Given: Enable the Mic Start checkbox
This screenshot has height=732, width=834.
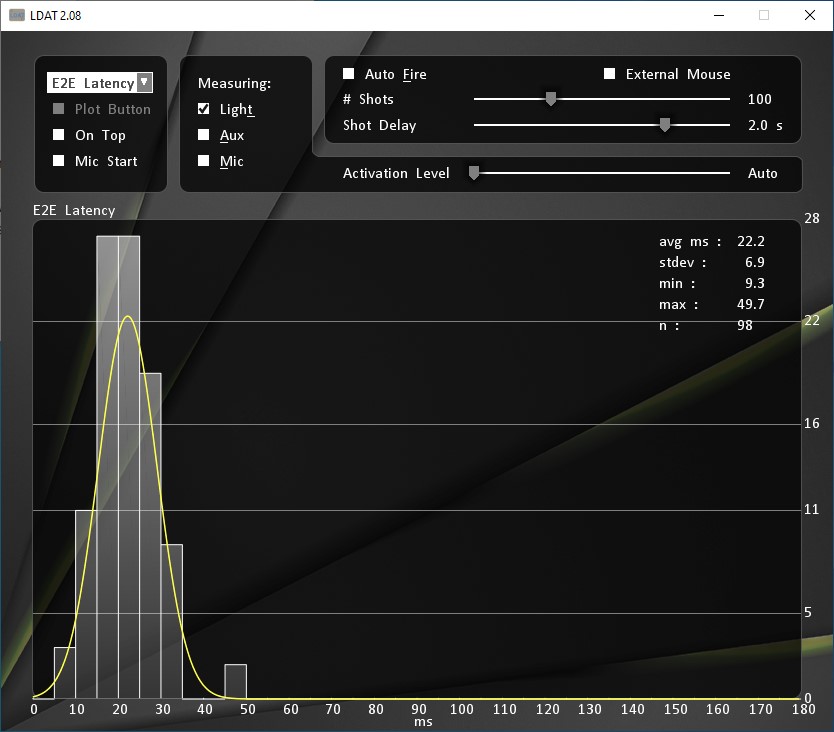Looking at the screenshot, I should click(x=59, y=161).
